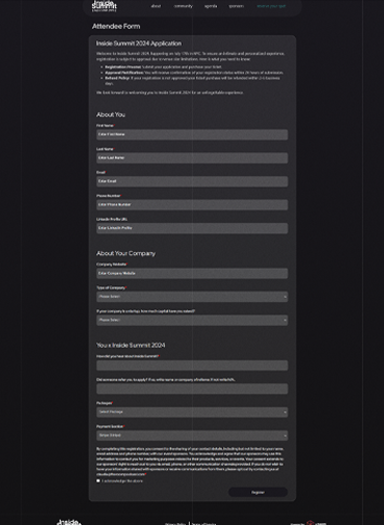The image size is (384, 525).
Task: Click the 'Did someone refer you' field
Action: point(192,389)
